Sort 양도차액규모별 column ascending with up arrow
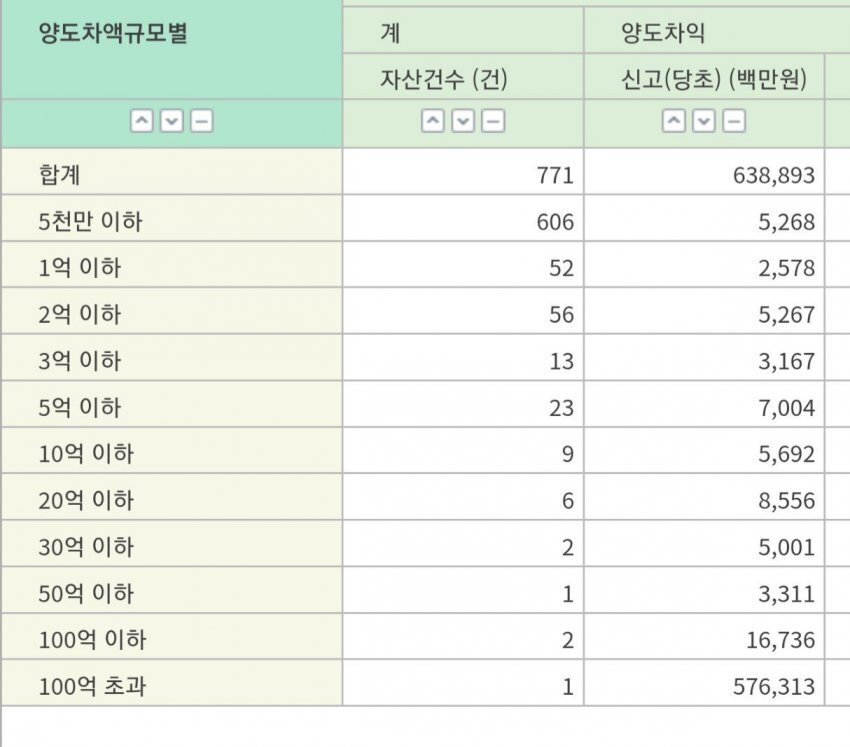Image resolution: width=850 pixels, height=747 pixels. (x=142, y=122)
